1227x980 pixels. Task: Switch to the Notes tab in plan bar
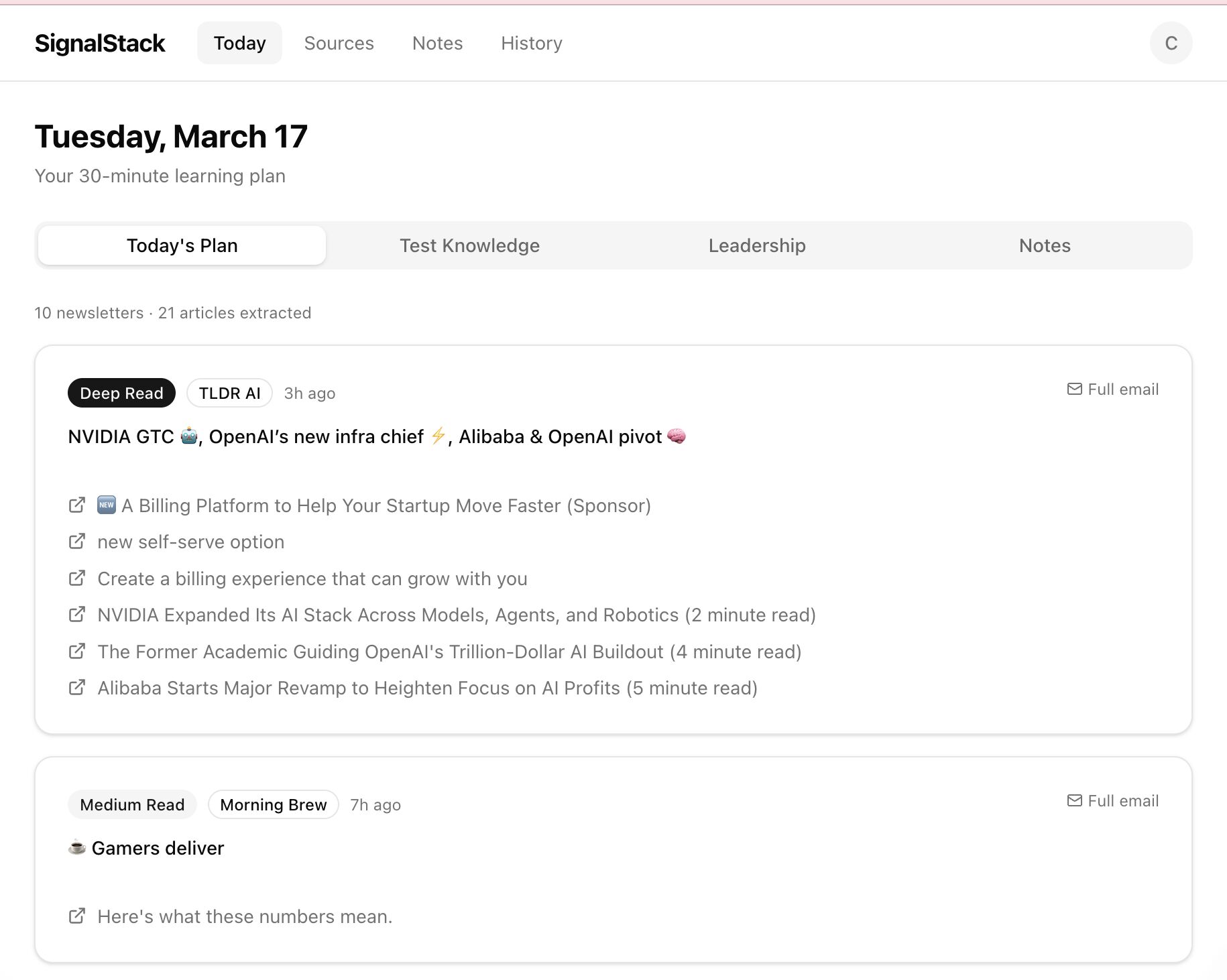pos(1045,245)
